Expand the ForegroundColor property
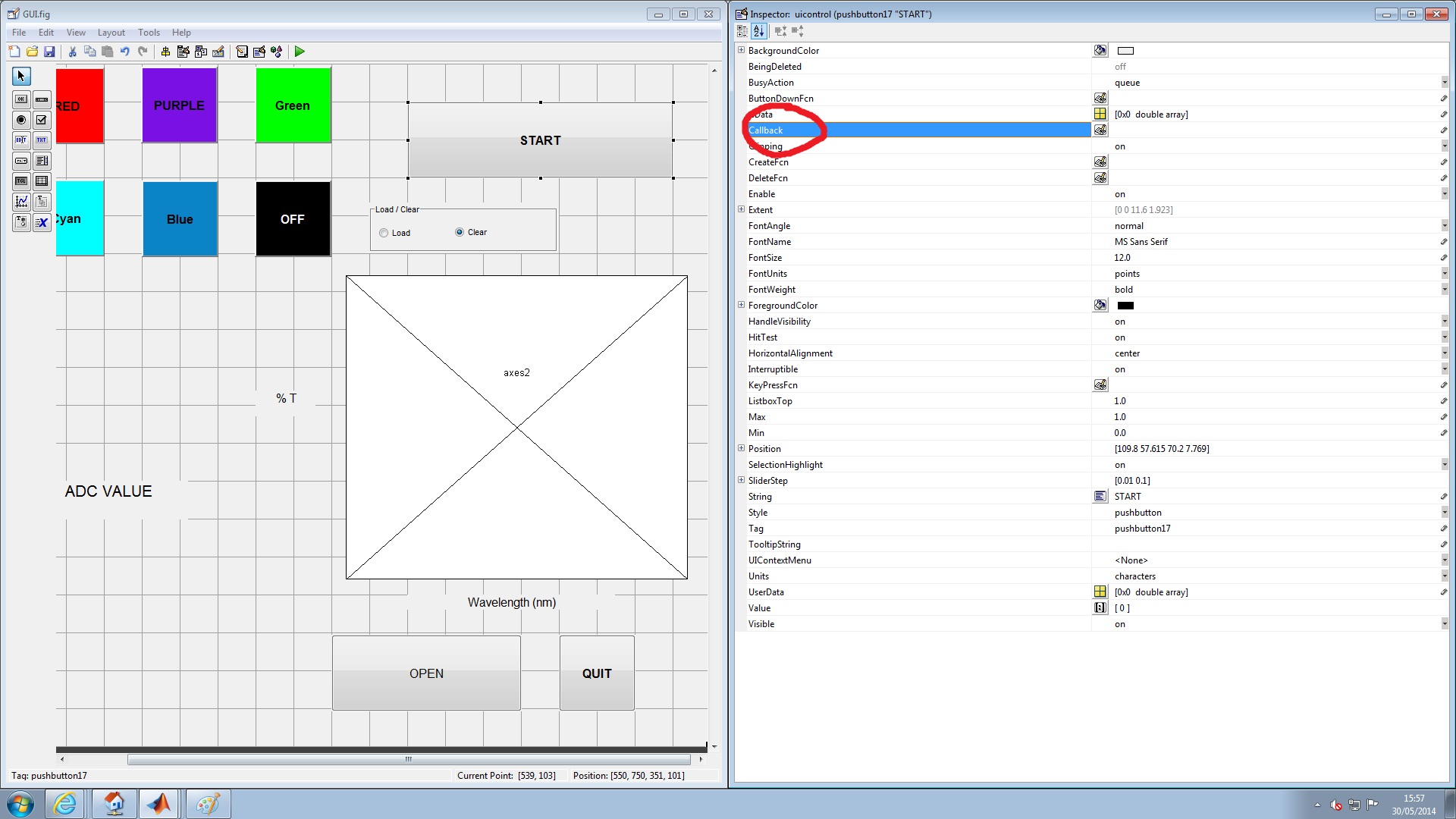The height and width of the screenshot is (819, 1456). pyautogui.click(x=741, y=305)
